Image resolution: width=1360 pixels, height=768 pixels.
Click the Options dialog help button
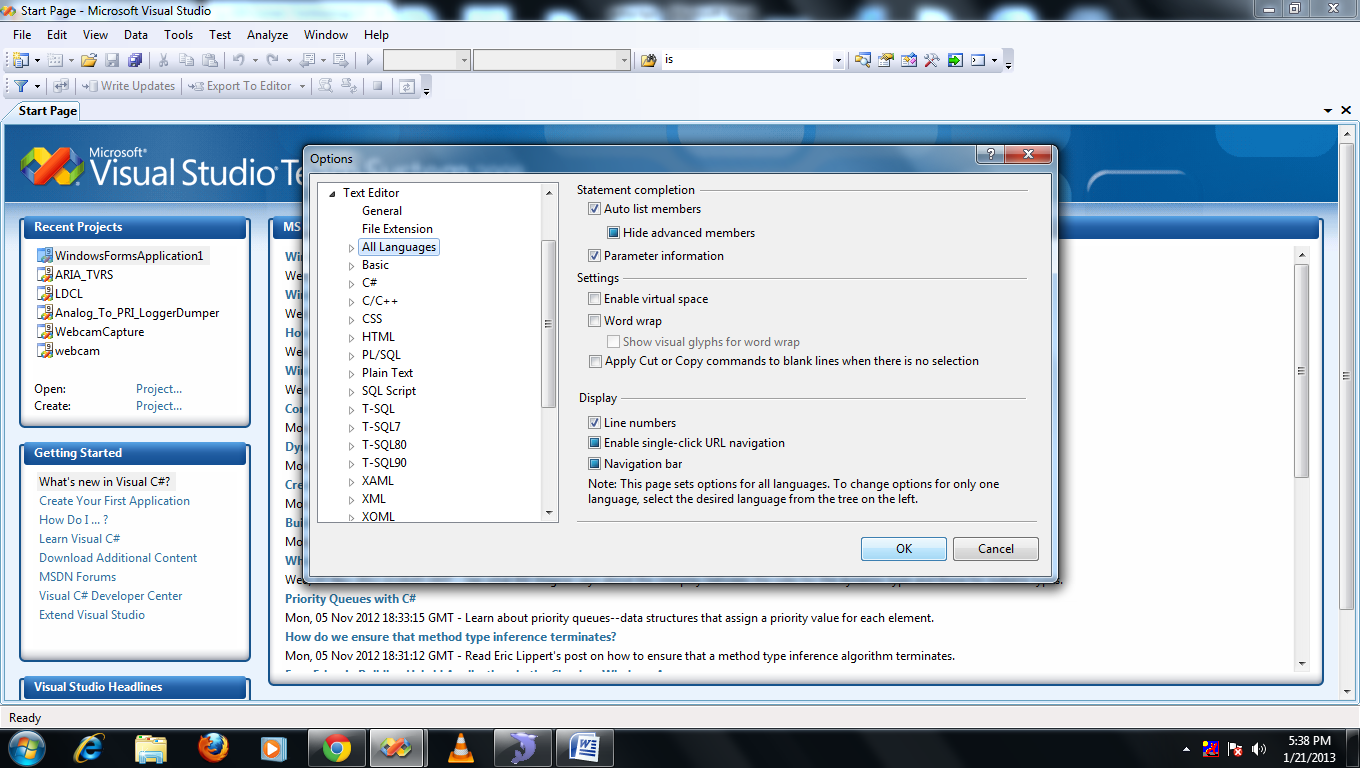tap(990, 154)
